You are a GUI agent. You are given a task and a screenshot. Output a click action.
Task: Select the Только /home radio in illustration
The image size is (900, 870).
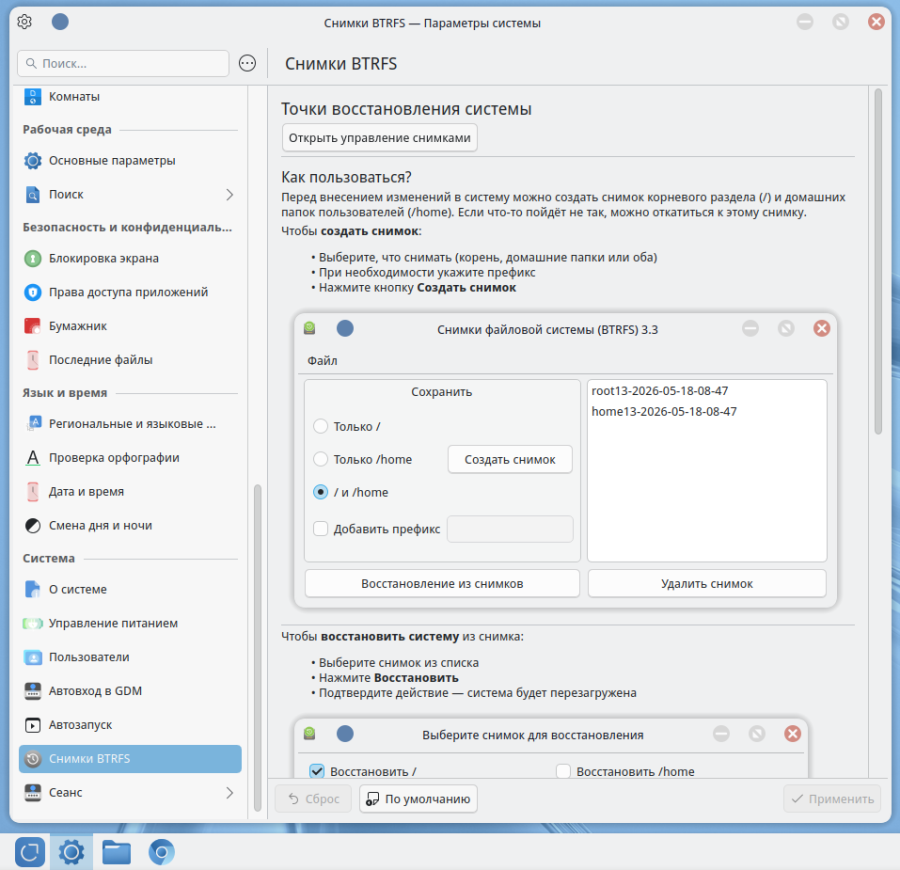[x=320, y=459]
